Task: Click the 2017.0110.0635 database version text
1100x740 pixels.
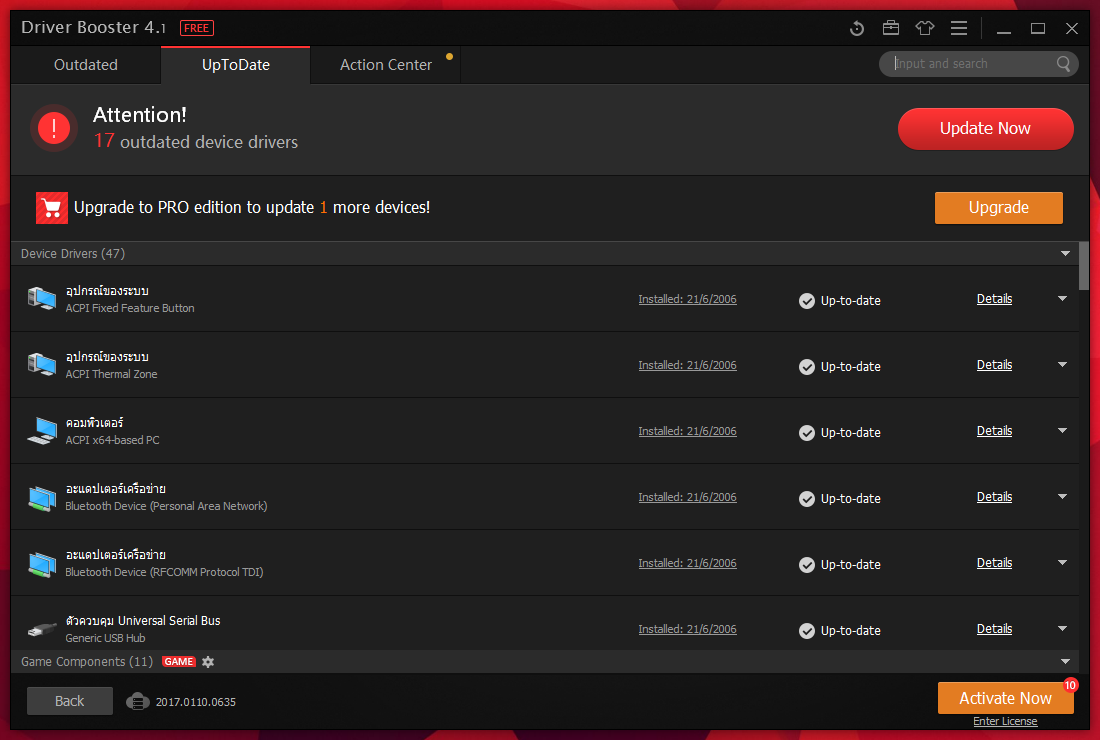Action: [x=196, y=702]
